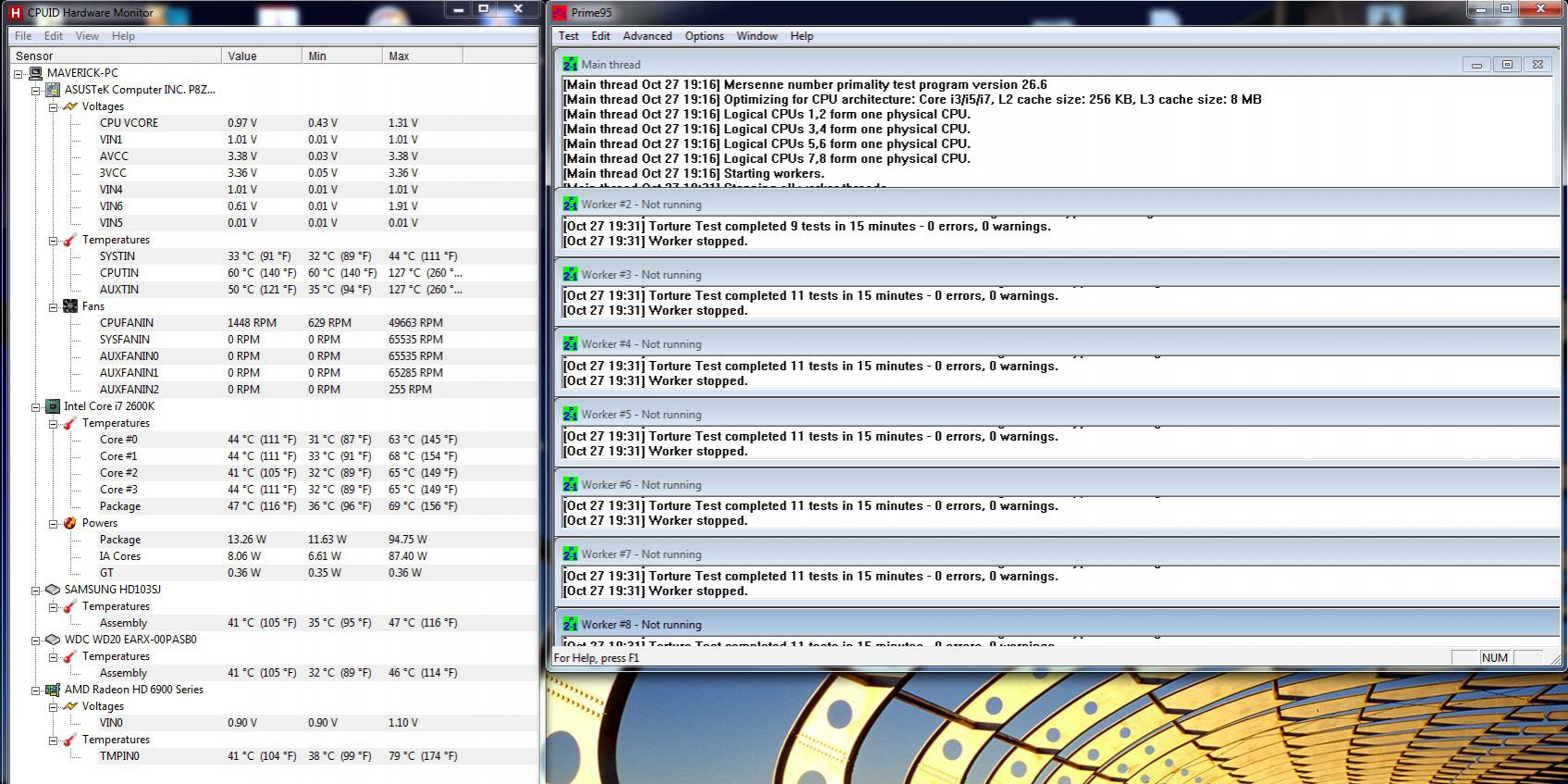Screen dimensions: 1568x784
Task: Minimize the Main thread child window
Action: click(1476, 65)
